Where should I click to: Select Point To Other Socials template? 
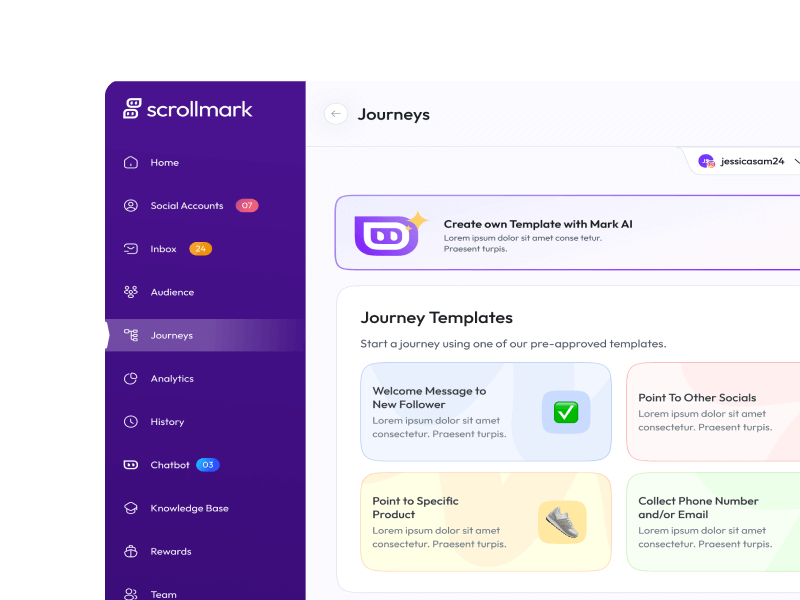tap(713, 412)
